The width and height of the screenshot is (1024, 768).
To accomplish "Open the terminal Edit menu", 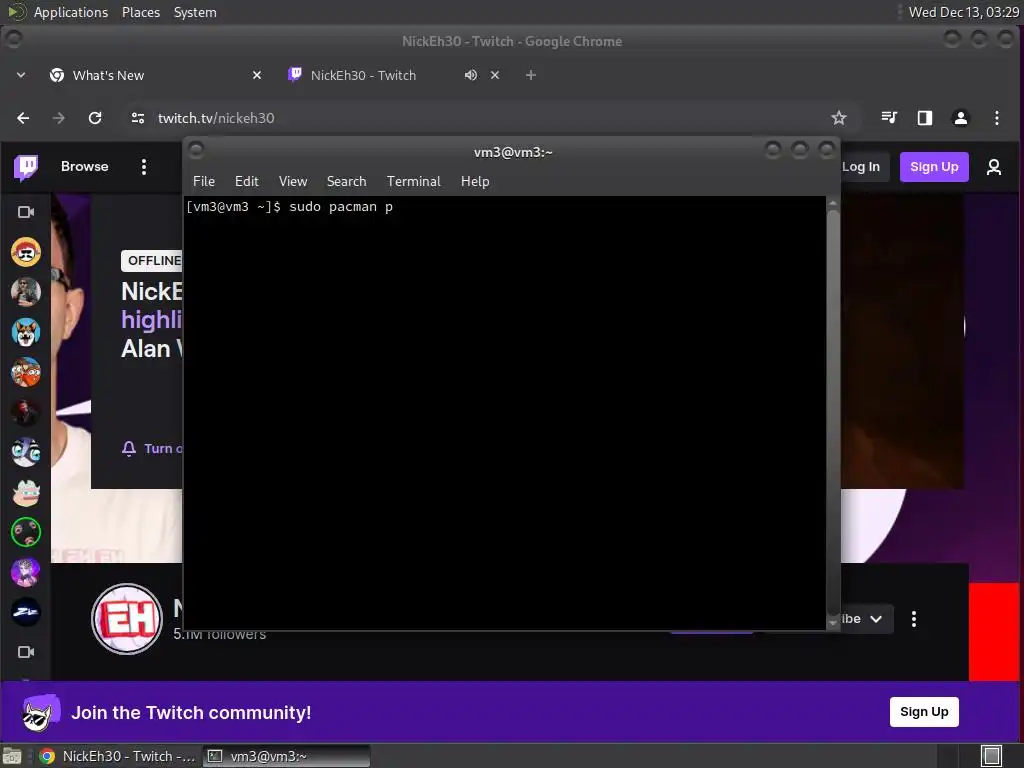I will [x=246, y=182].
